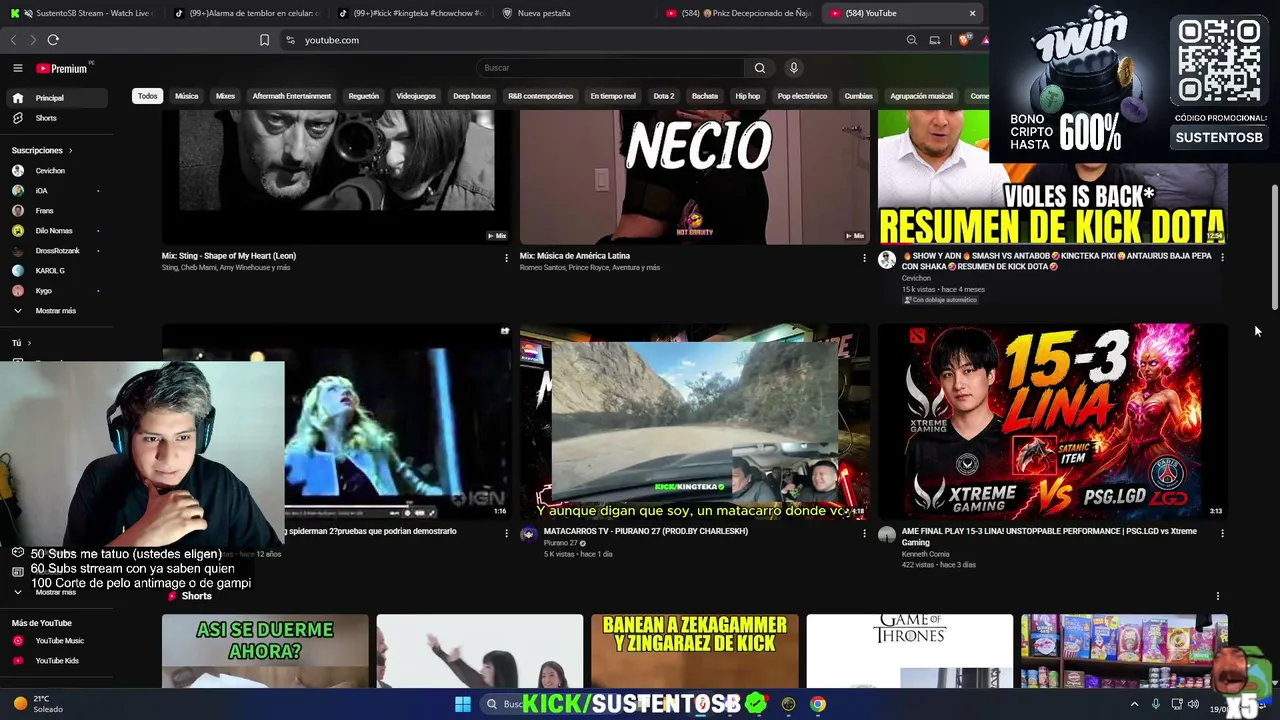Click the YouTube search input field

pyautogui.click(x=610, y=68)
